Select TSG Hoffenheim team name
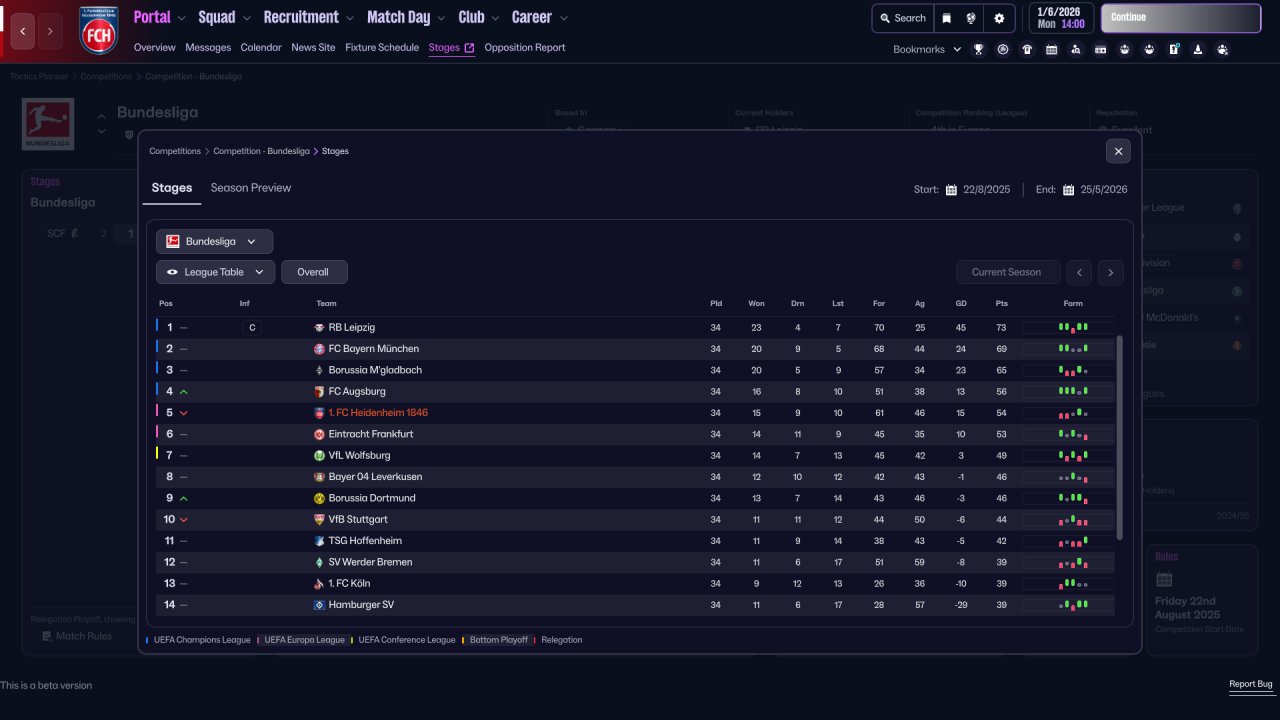The image size is (1280, 720). (367, 541)
